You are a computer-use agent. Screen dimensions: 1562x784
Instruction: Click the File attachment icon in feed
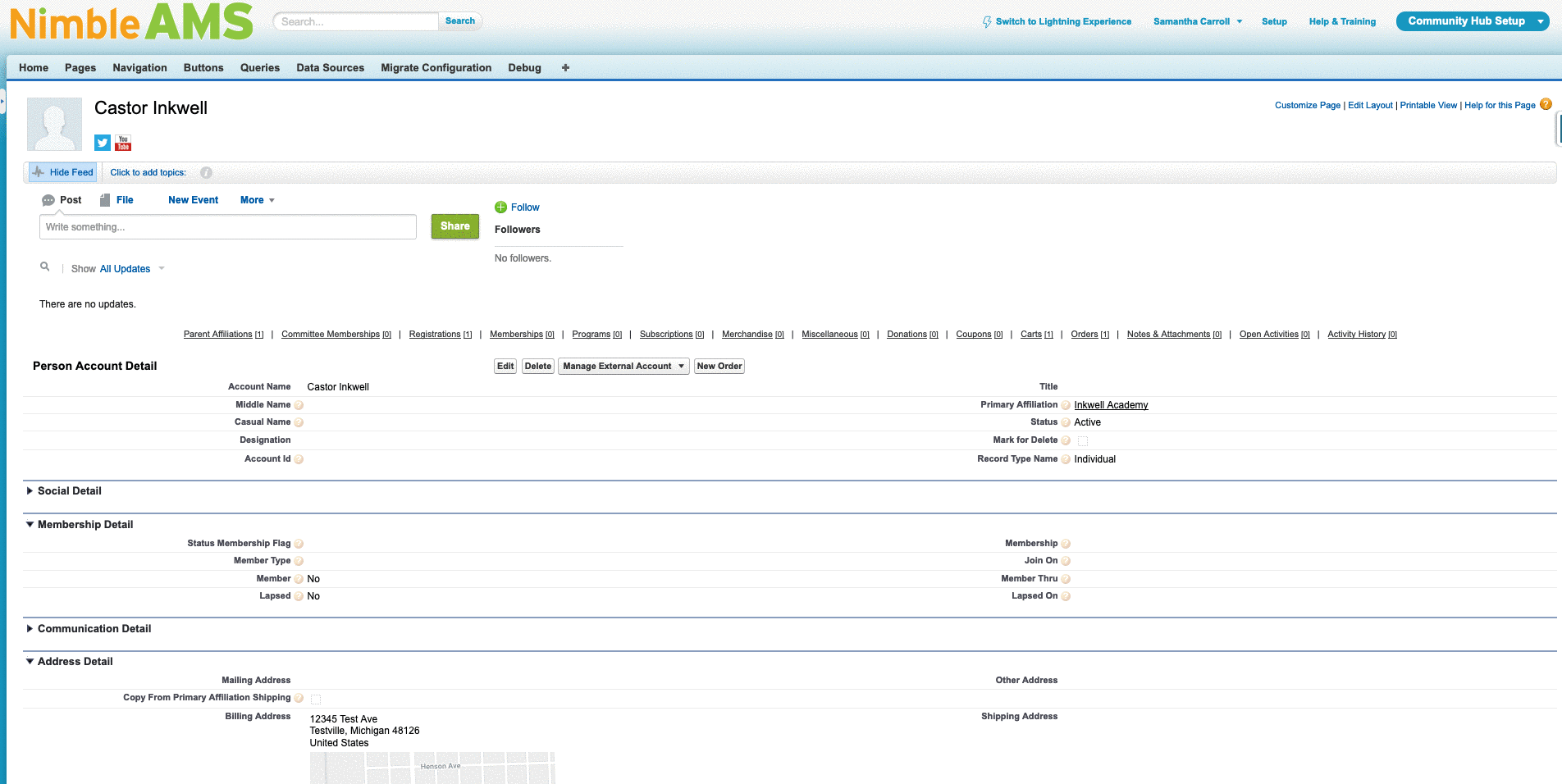105,200
